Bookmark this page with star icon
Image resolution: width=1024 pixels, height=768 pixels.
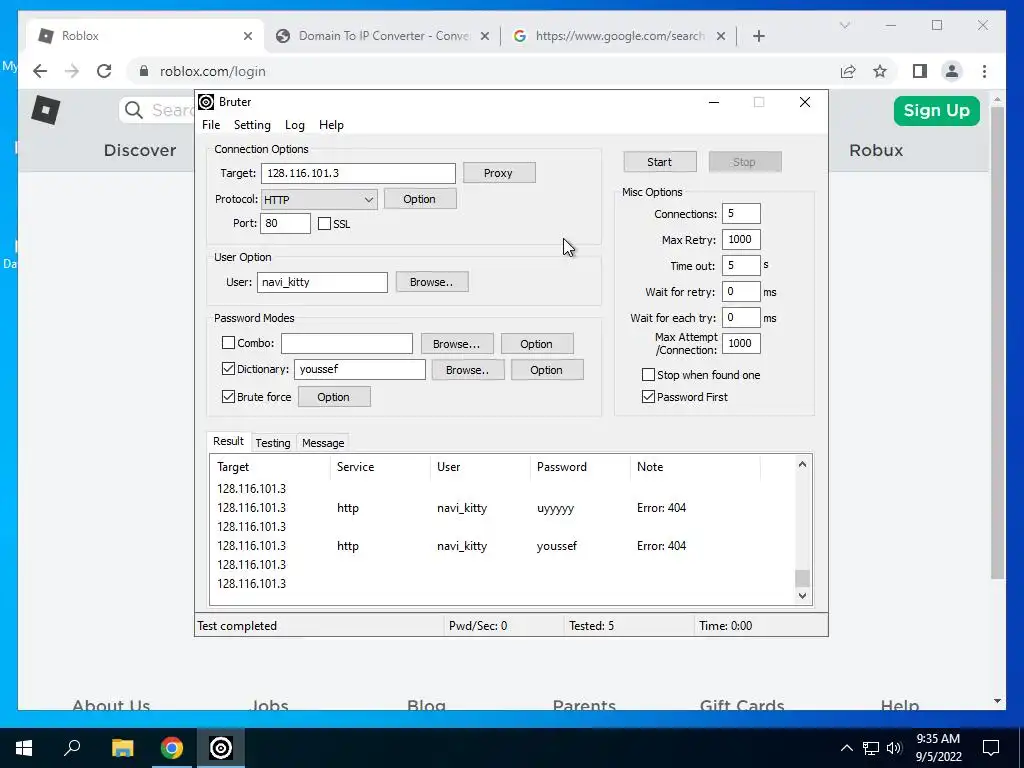(880, 71)
